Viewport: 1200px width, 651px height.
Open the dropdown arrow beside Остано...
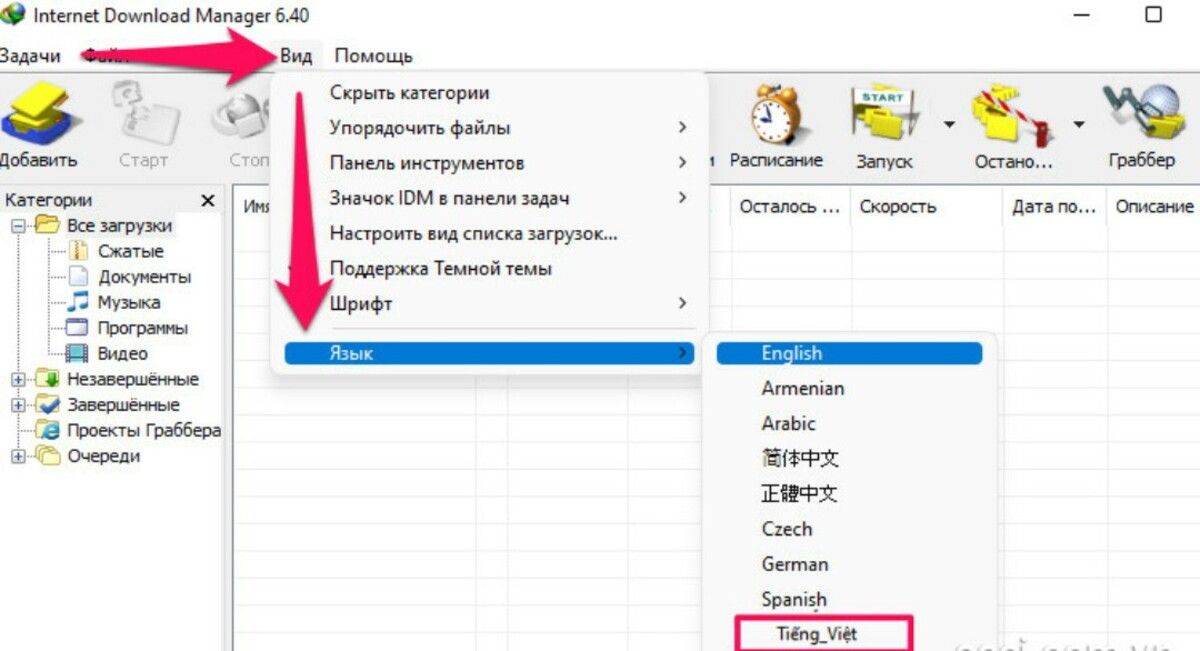[x=1079, y=124]
